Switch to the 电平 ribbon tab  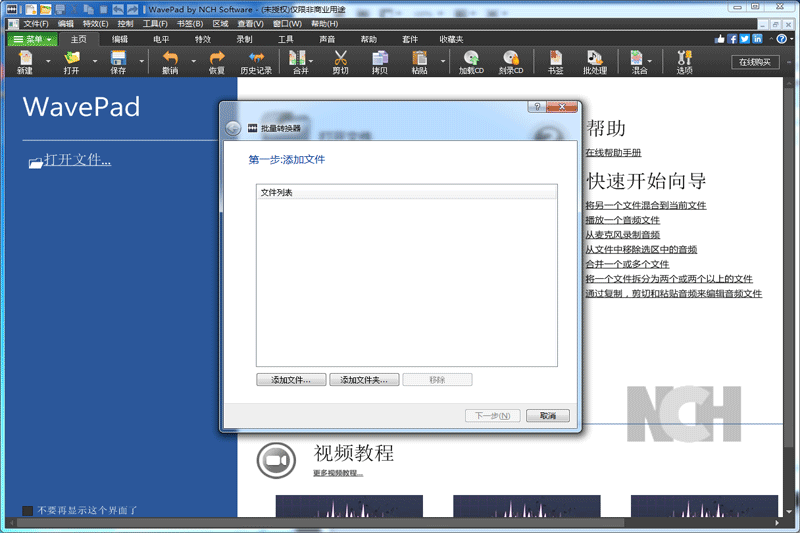[161, 39]
